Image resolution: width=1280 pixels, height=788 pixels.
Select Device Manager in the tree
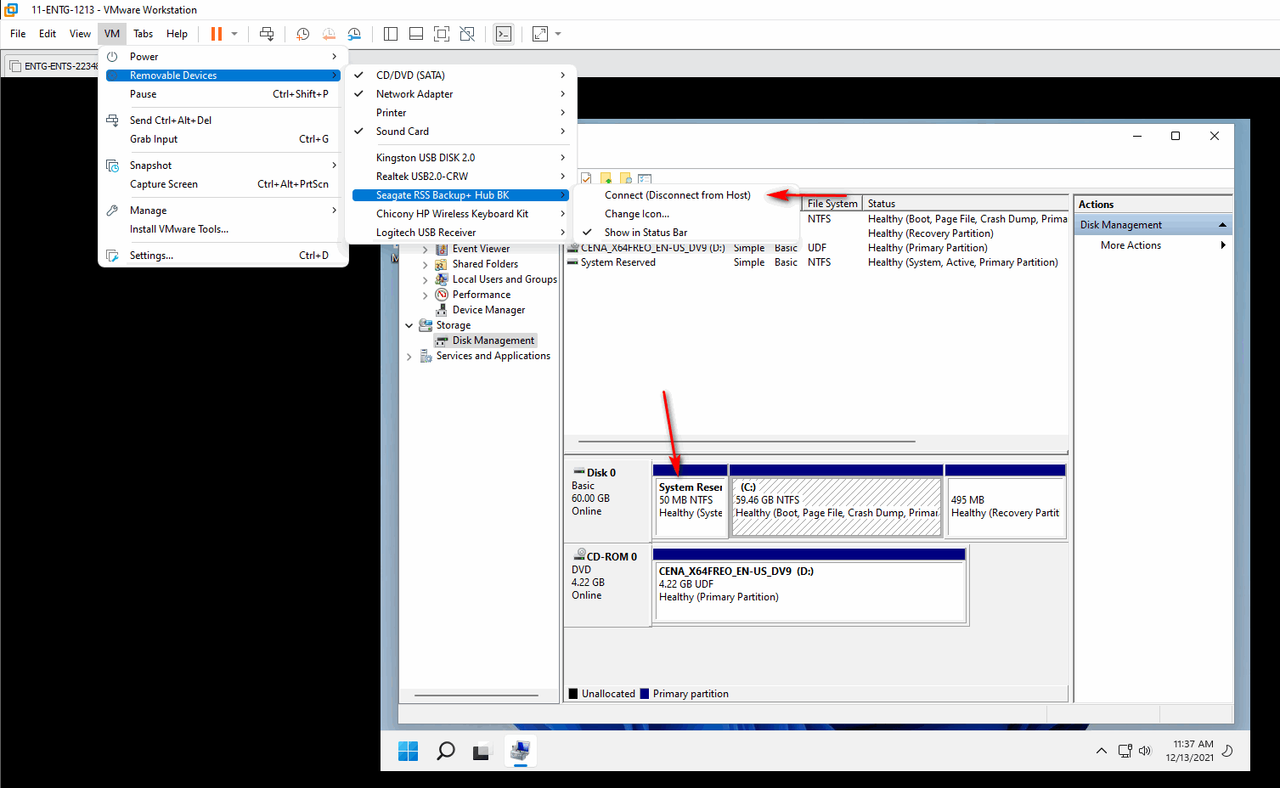pyautogui.click(x=488, y=310)
